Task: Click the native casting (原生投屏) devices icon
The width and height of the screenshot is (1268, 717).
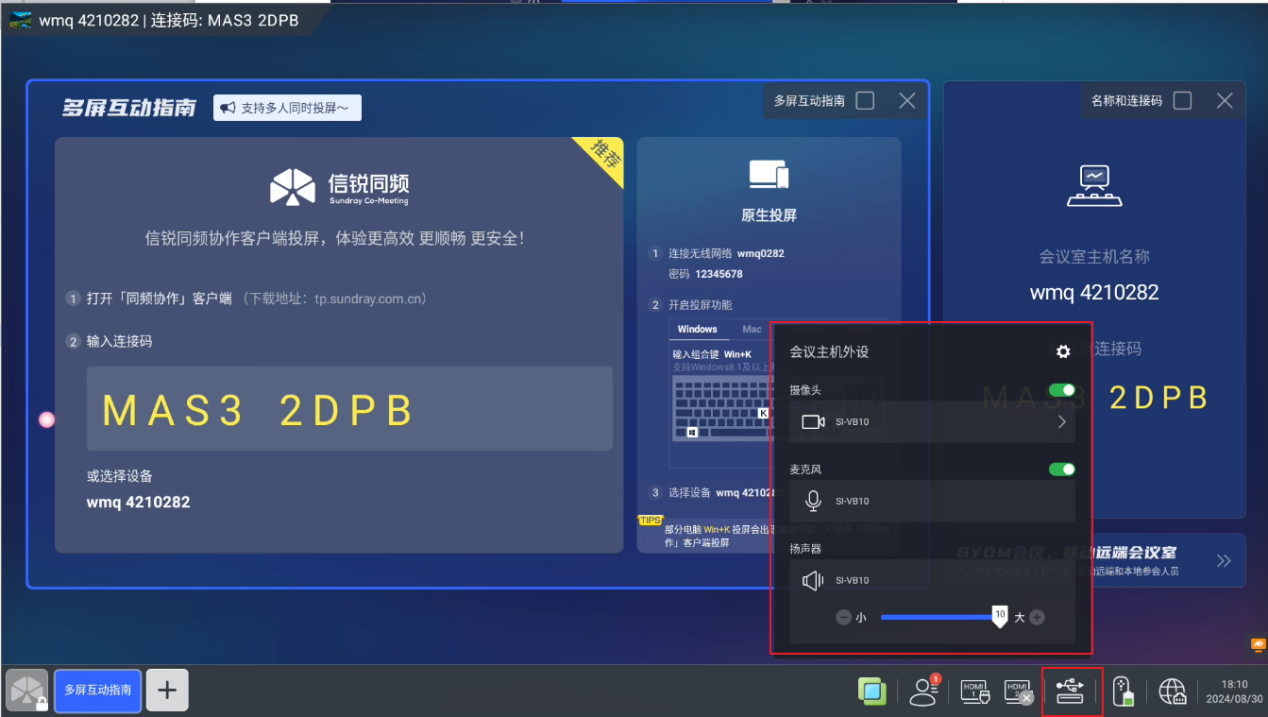Action: coord(768,174)
